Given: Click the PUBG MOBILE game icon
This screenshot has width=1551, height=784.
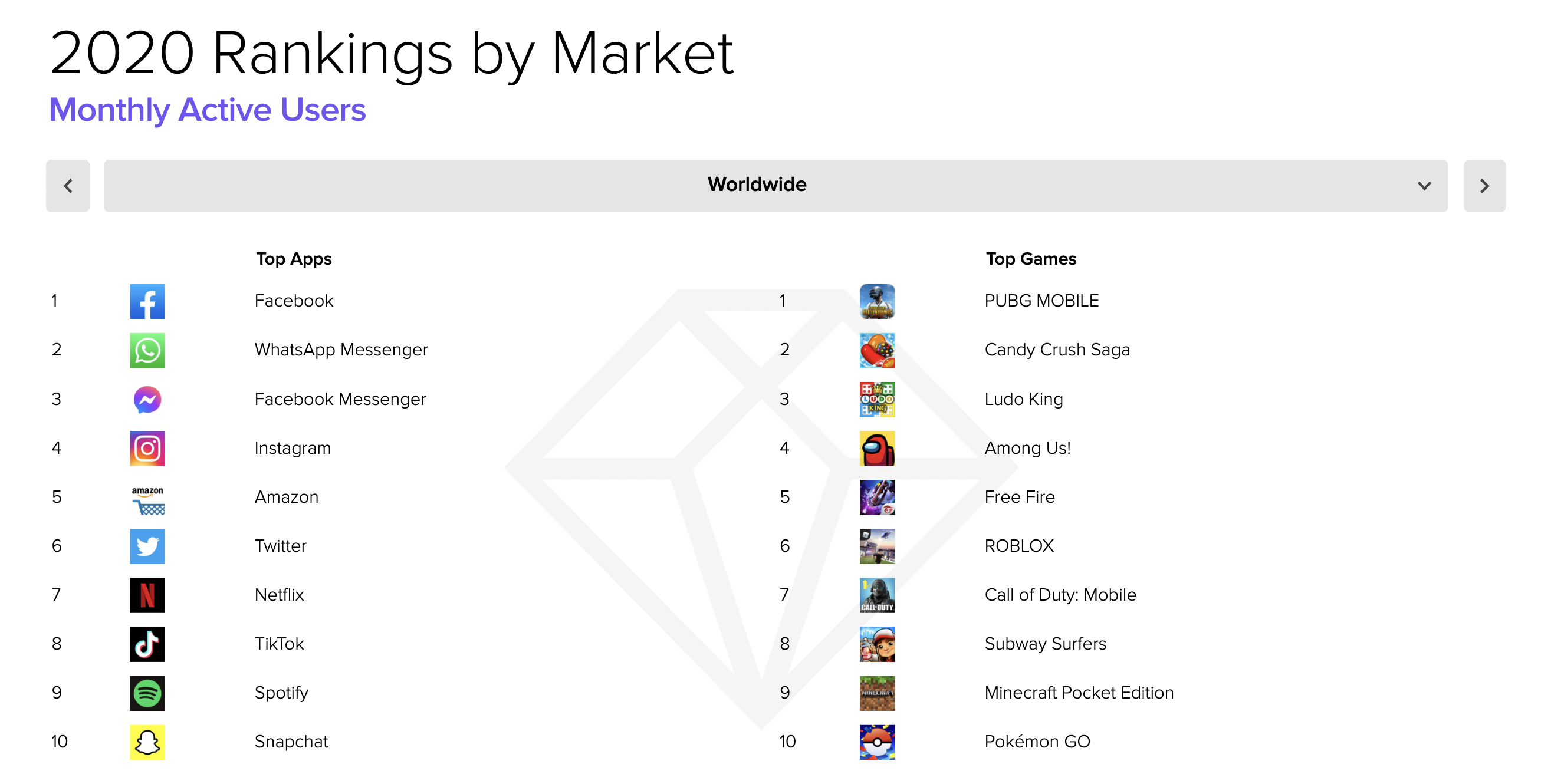Looking at the screenshot, I should [x=877, y=301].
